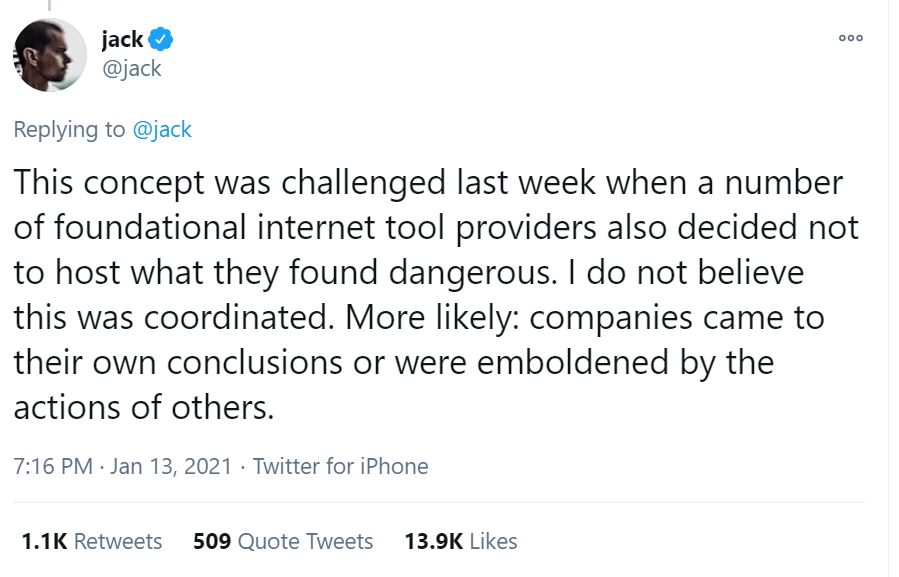899x577 pixels.
Task: Open the three-dot more options menu
Action: (x=850, y=38)
